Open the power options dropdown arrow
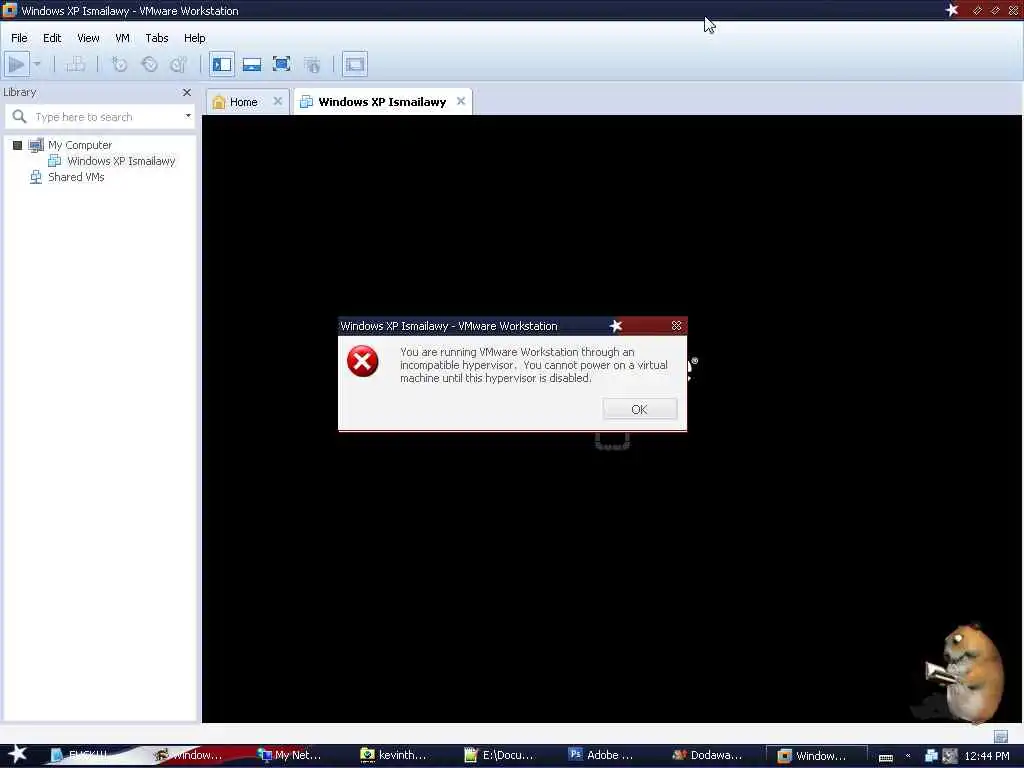This screenshot has height=768, width=1024. coord(37,64)
